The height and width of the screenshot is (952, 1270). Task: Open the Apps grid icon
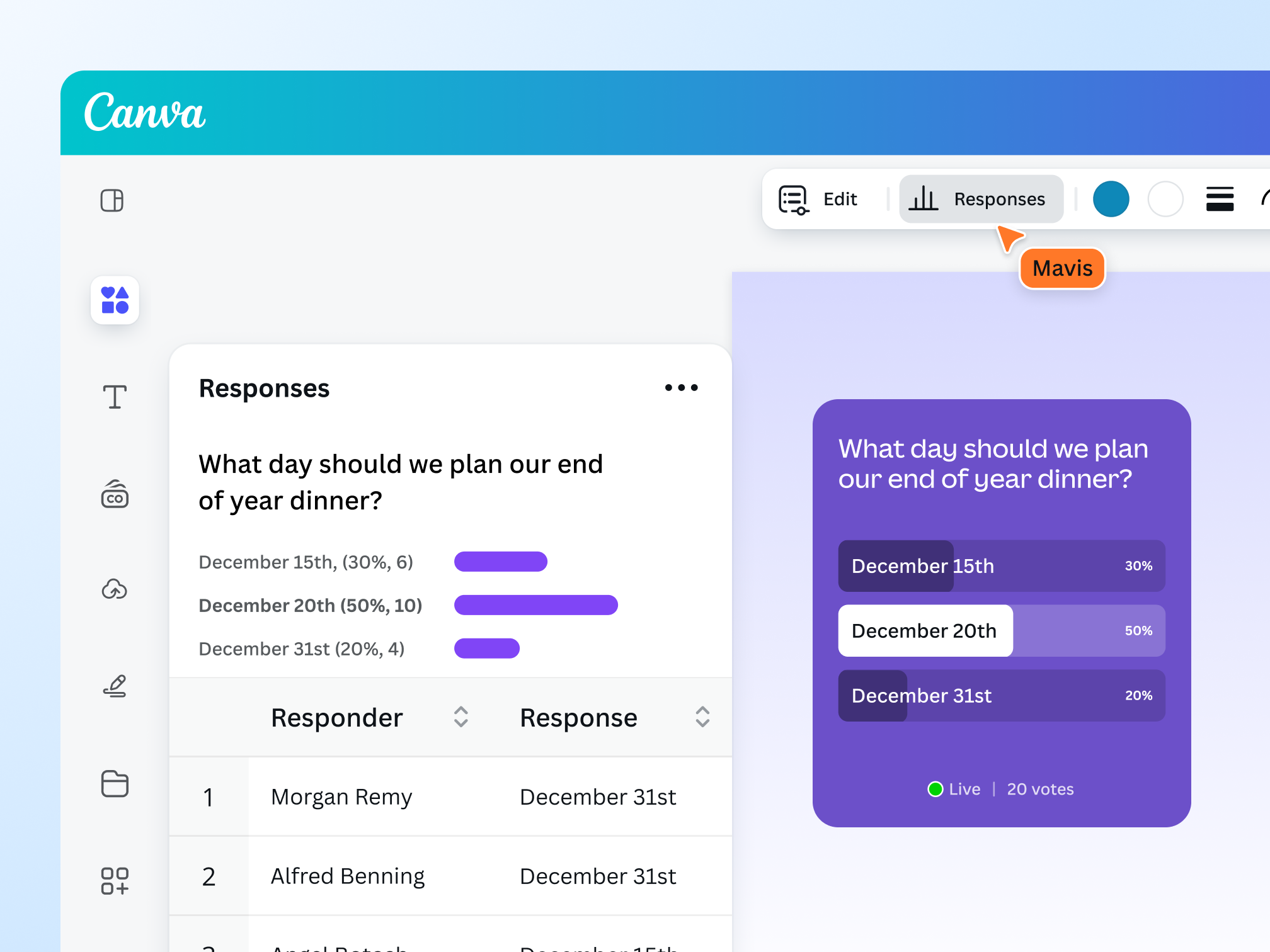[115, 881]
